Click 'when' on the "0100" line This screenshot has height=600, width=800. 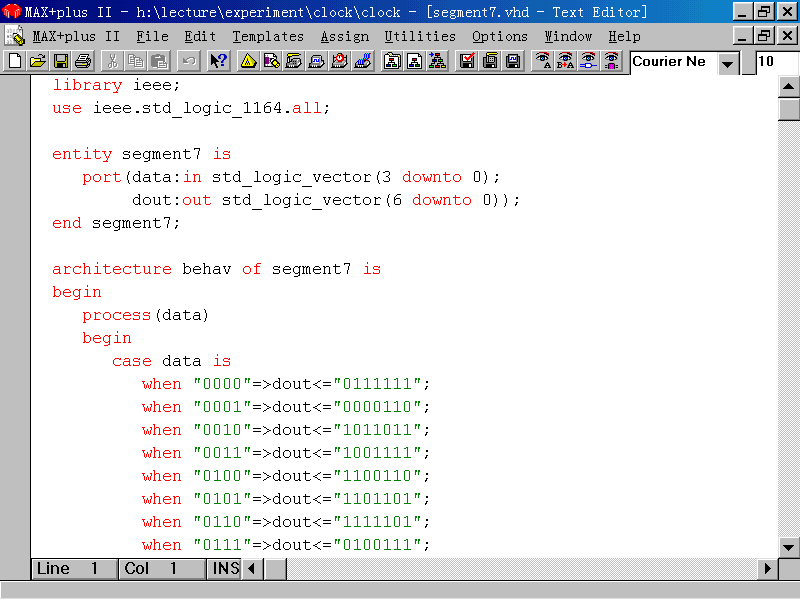[x=162, y=476]
